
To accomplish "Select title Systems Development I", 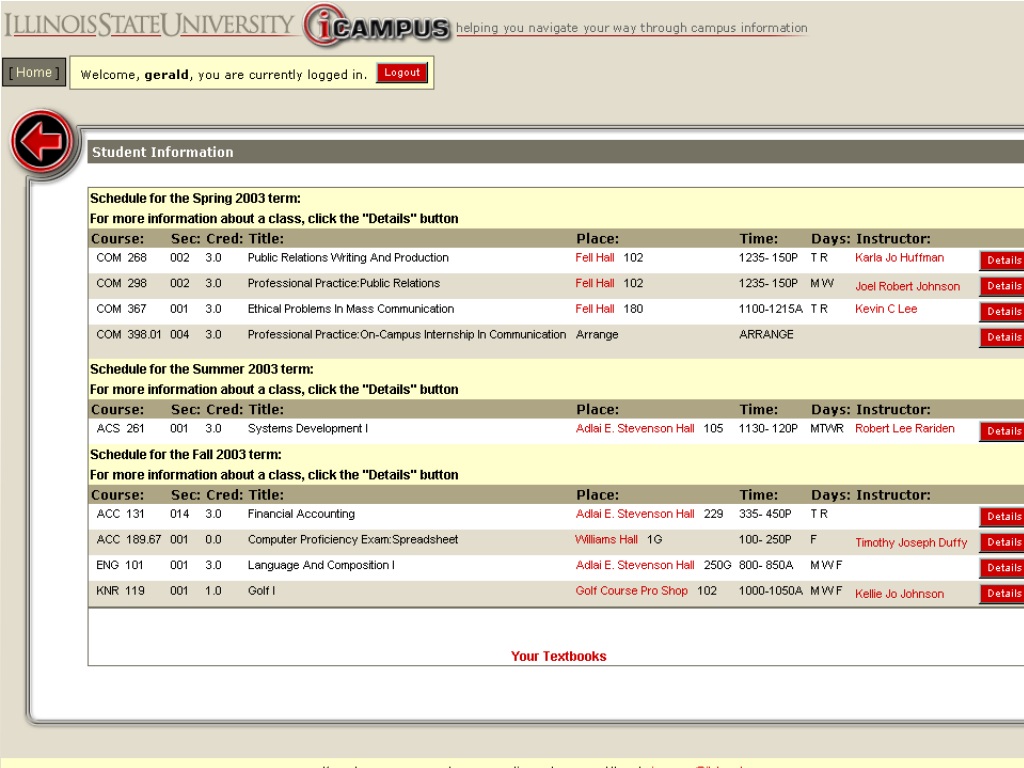I will 308,428.
